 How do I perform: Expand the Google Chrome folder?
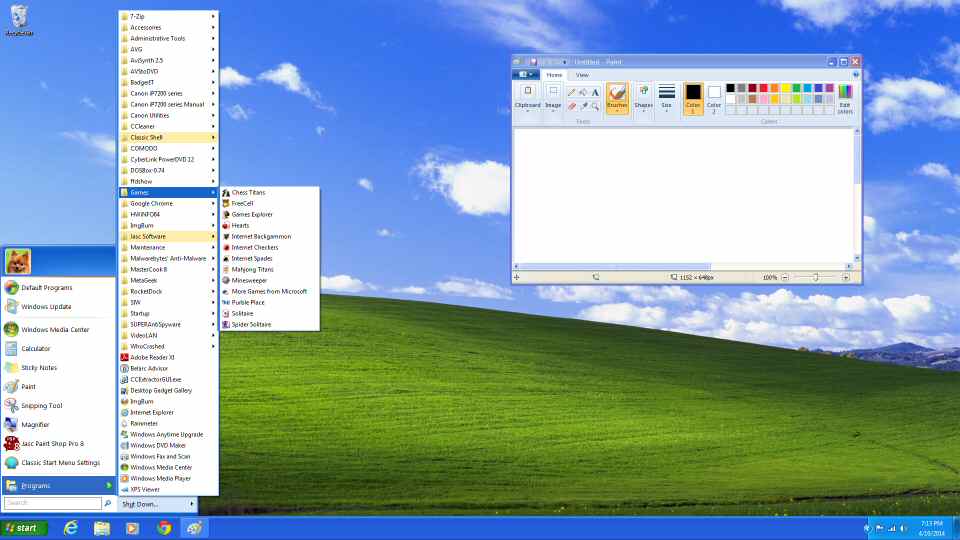pyautogui.click(x=168, y=203)
